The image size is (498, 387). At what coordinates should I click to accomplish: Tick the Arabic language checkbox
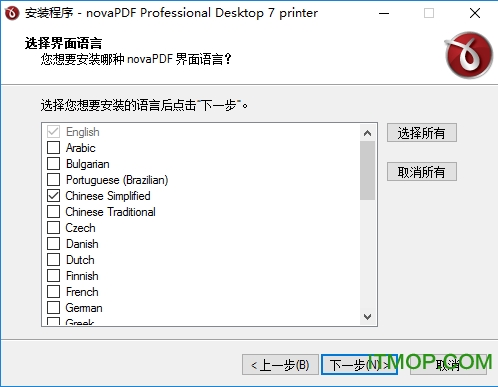[x=53, y=147]
